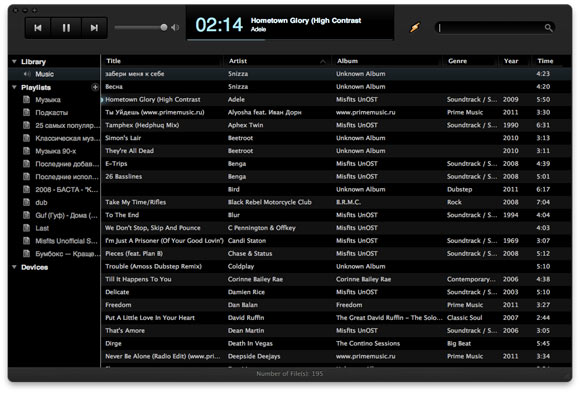The height and width of the screenshot is (393, 580).
Task: Select the track Весна by Snizza
Action: (336, 87)
